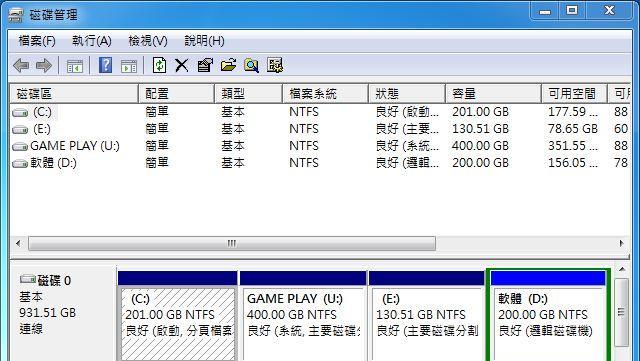Click the drive icon for 軟體 (D:) row
Viewport: 640px width, 361px height.
20,163
